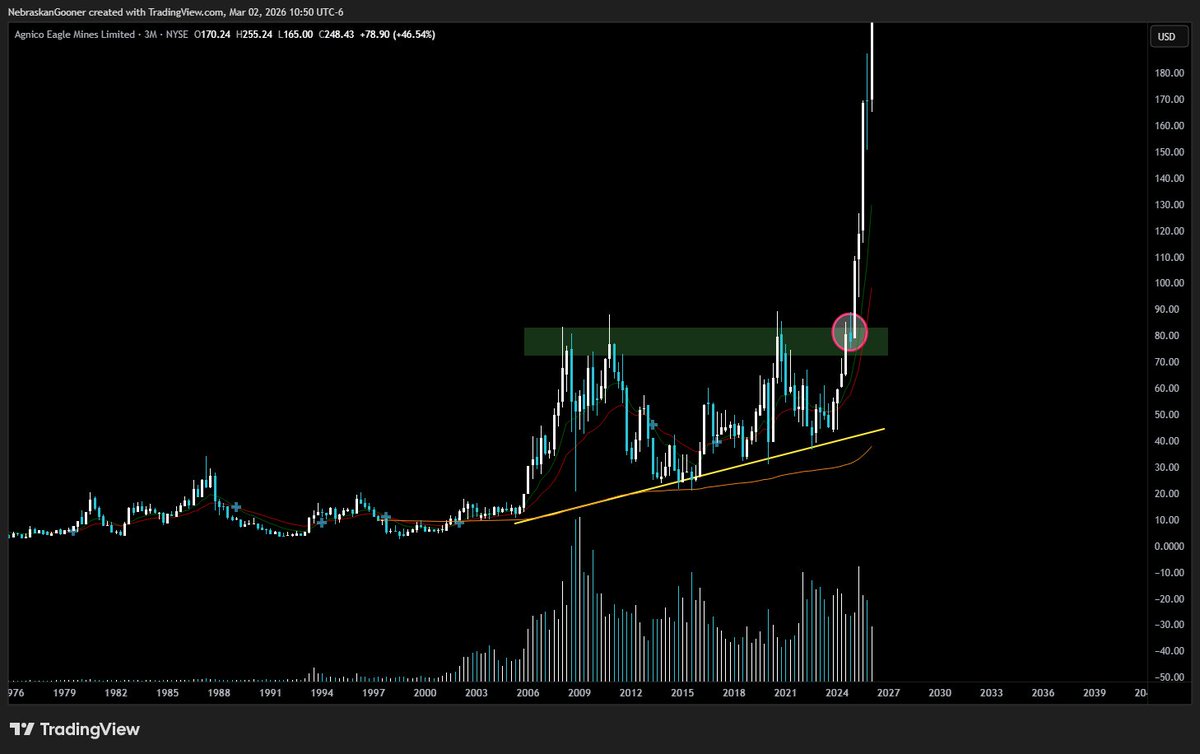Viewport: 1200px width, 754px height.
Task: Click the 90.00 price axis label
Action: pyautogui.click(x=1169, y=310)
